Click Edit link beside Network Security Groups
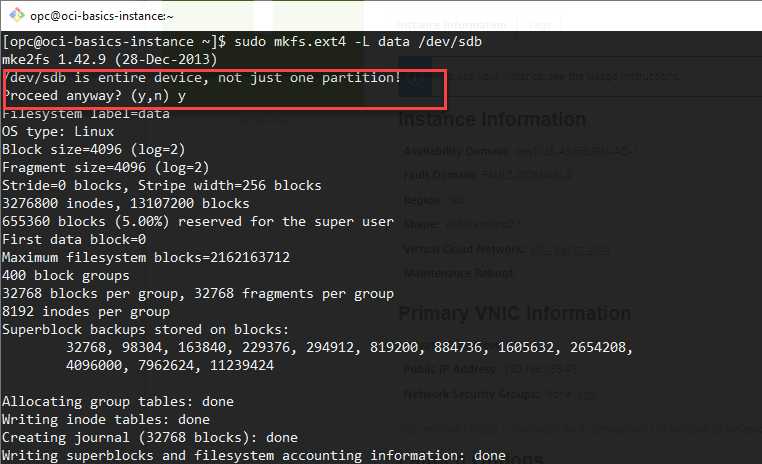The image size is (762, 464). [x=587, y=394]
